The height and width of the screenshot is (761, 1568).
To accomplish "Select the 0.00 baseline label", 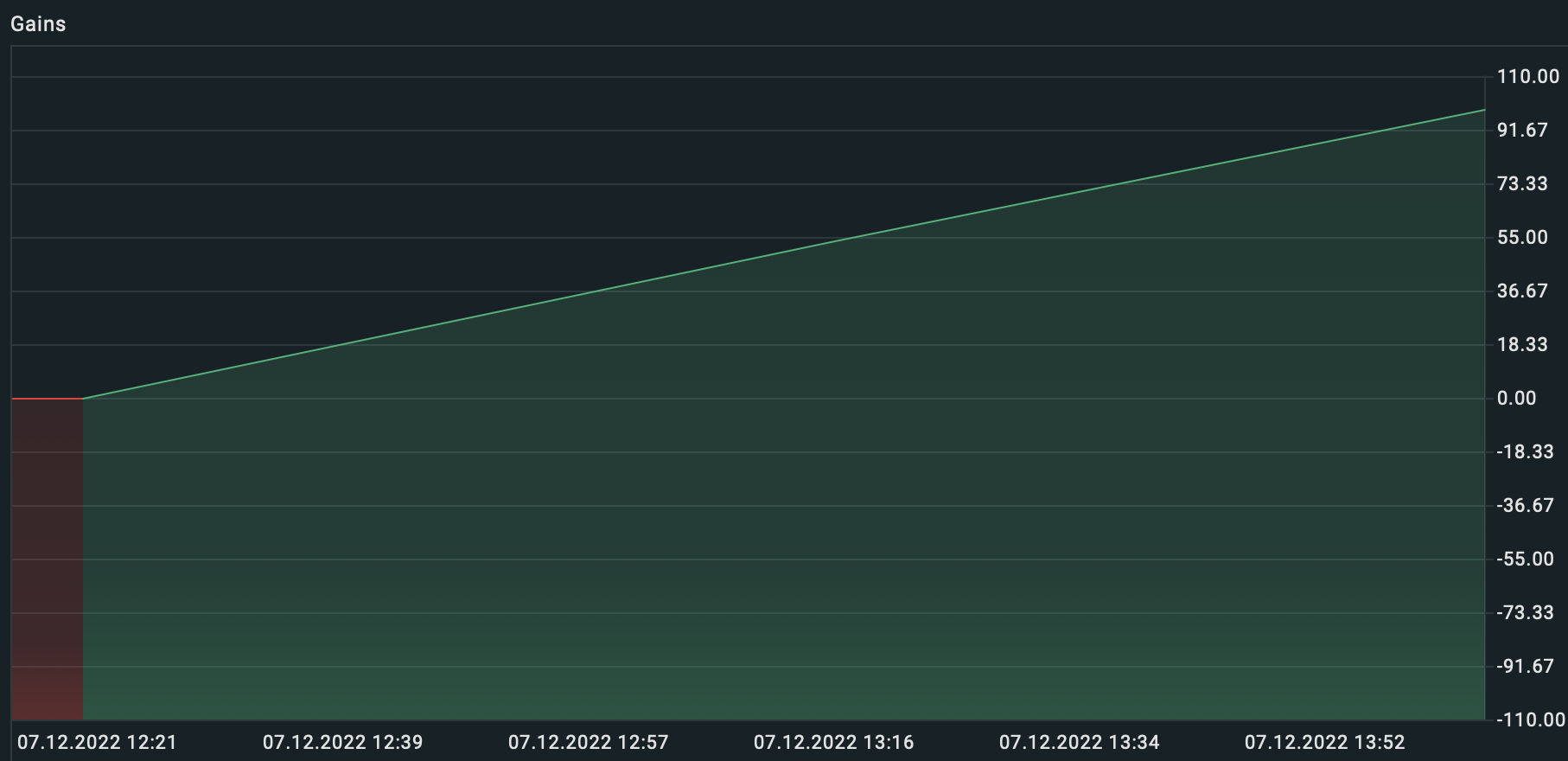I will click(1517, 399).
